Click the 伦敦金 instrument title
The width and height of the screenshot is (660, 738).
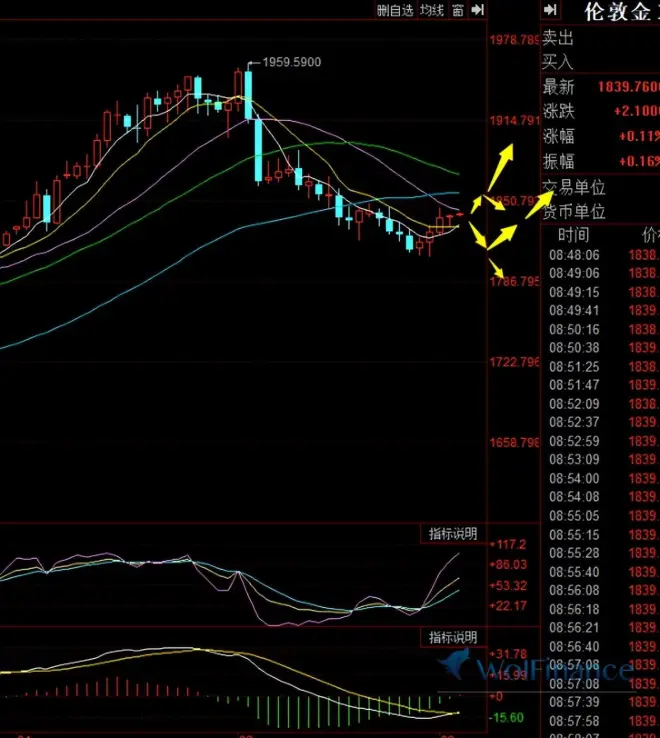tap(621, 12)
